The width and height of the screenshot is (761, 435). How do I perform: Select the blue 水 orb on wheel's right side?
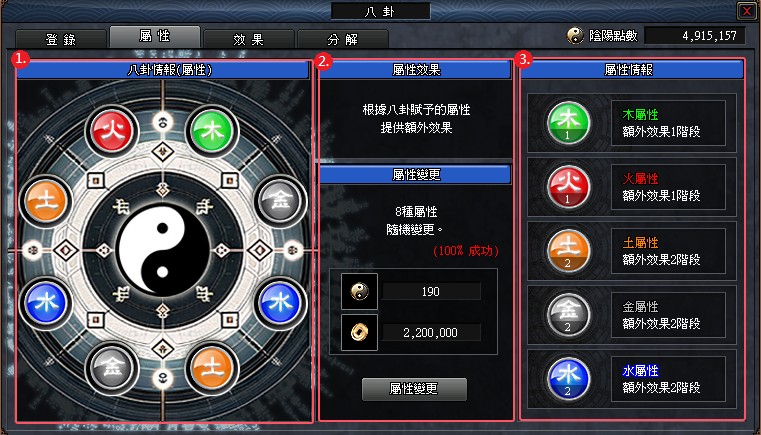click(x=281, y=303)
